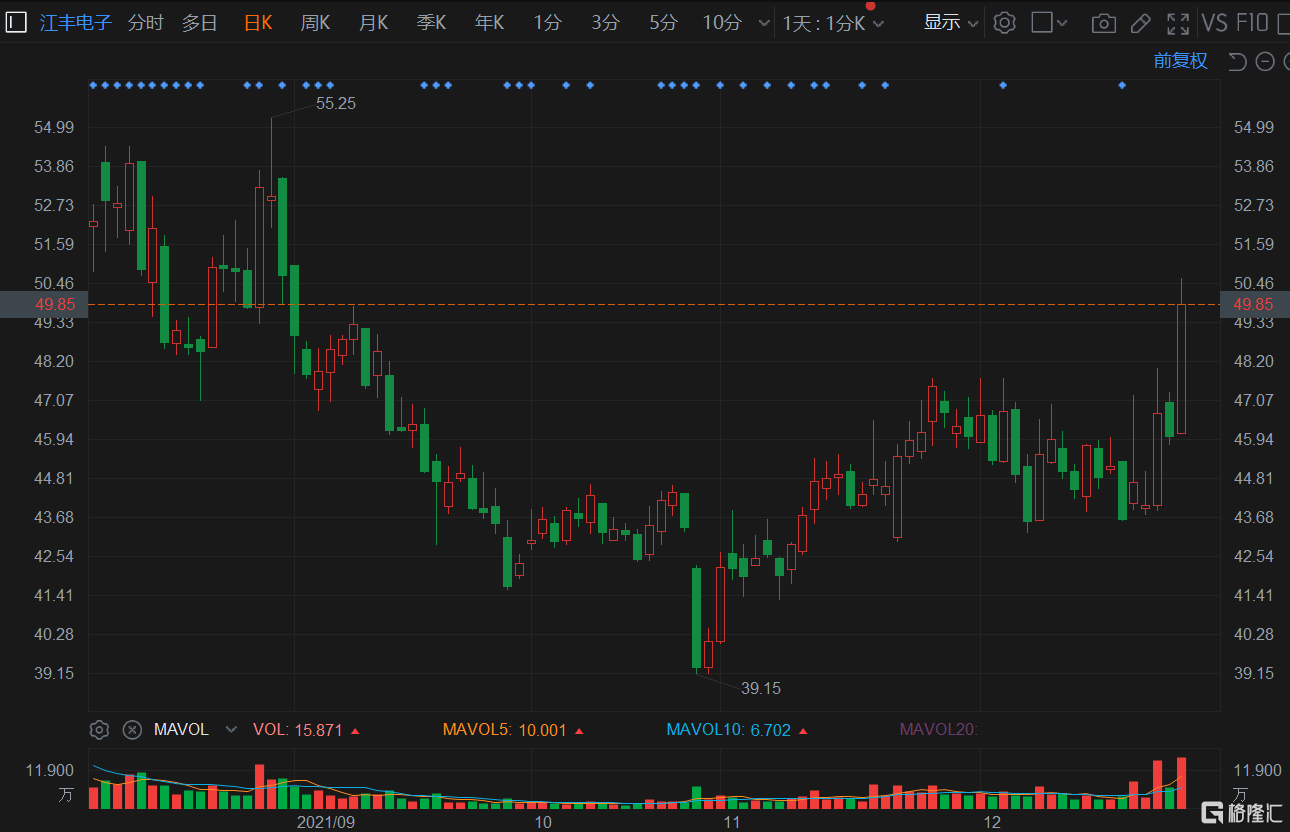Select the 年K yearly chart tab
The width and height of the screenshot is (1290, 832).
pos(489,22)
